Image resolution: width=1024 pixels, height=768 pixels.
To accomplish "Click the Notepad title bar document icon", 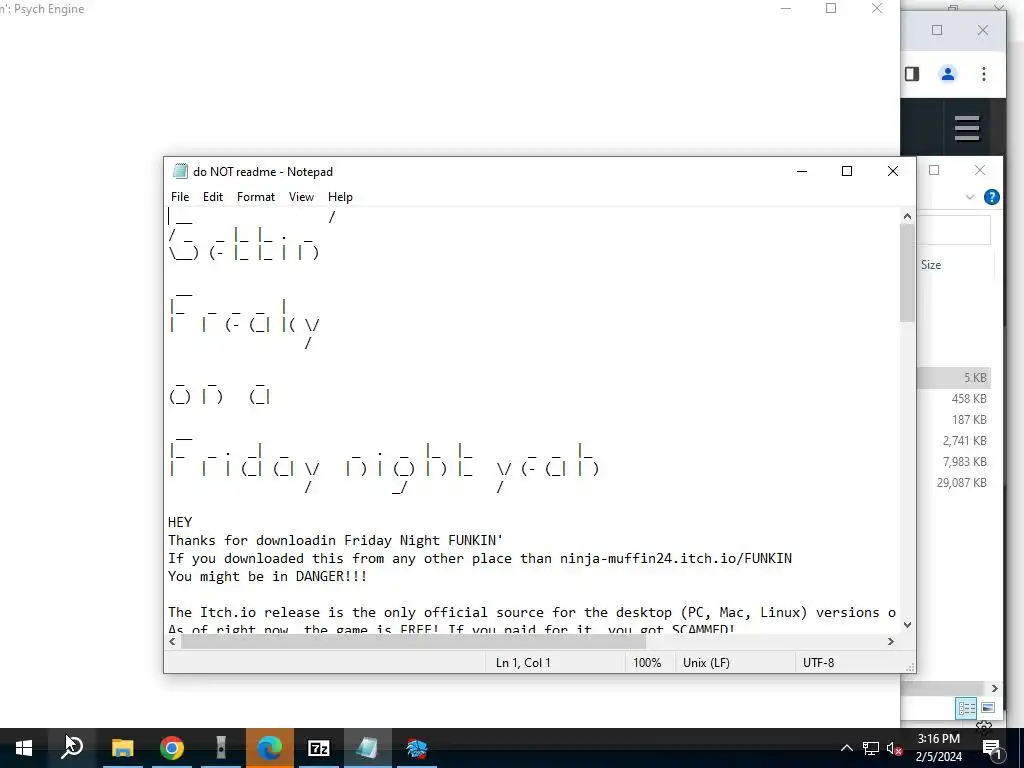I will coord(180,171).
